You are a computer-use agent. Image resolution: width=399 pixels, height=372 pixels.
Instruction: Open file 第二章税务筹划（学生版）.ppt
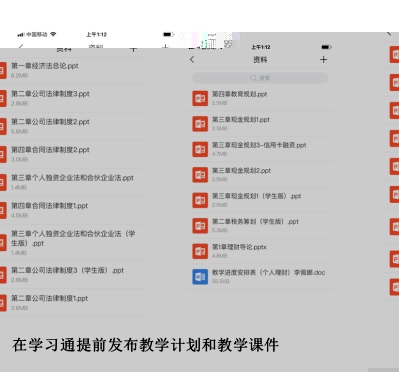[256, 222]
